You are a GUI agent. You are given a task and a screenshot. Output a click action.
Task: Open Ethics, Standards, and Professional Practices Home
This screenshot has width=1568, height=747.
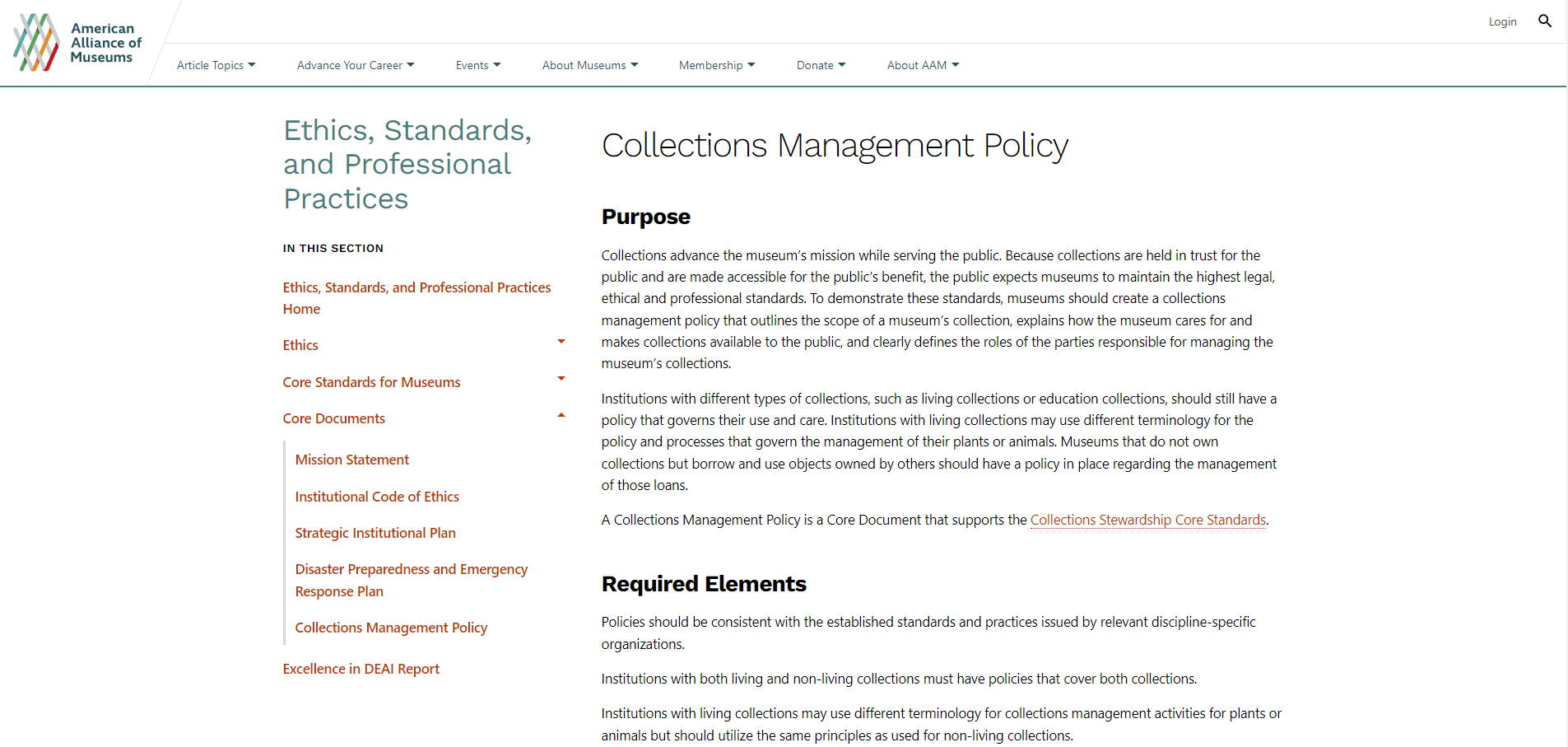416,298
